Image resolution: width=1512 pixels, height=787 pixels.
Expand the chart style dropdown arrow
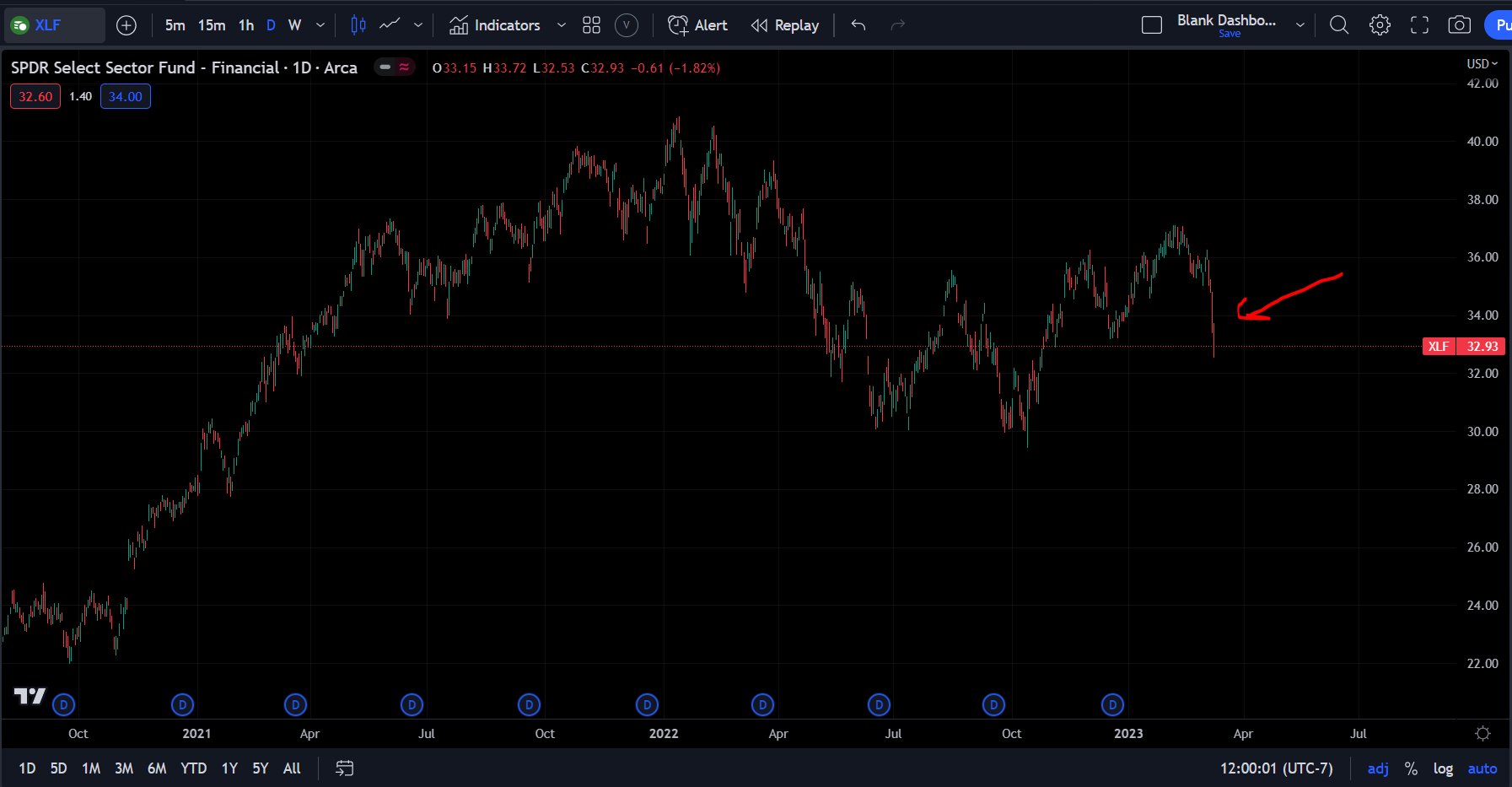(418, 25)
